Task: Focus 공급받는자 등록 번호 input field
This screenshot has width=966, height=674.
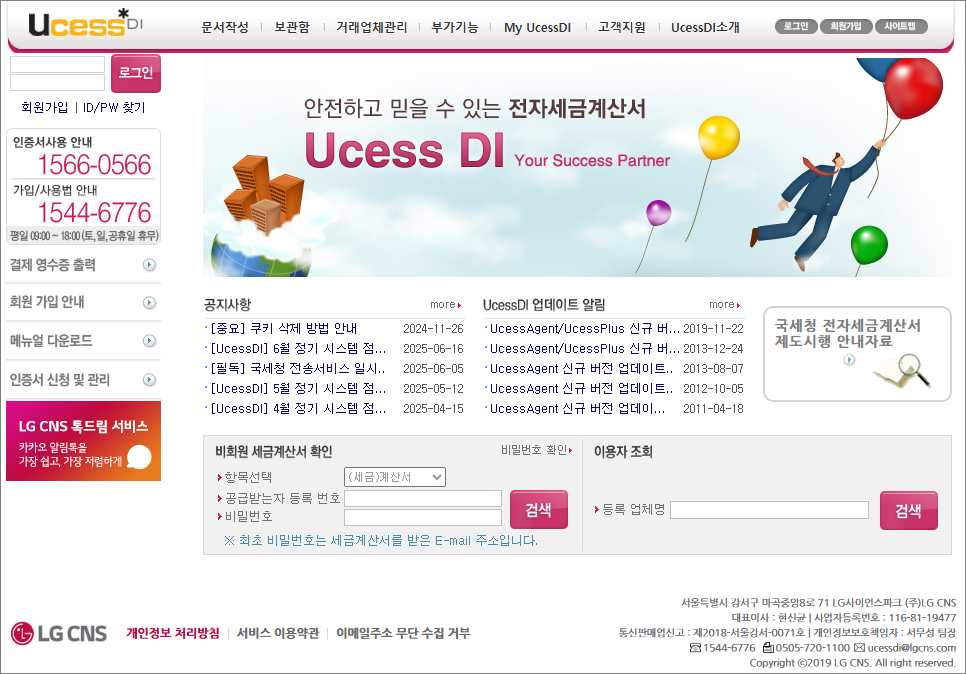Action: point(423,498)
